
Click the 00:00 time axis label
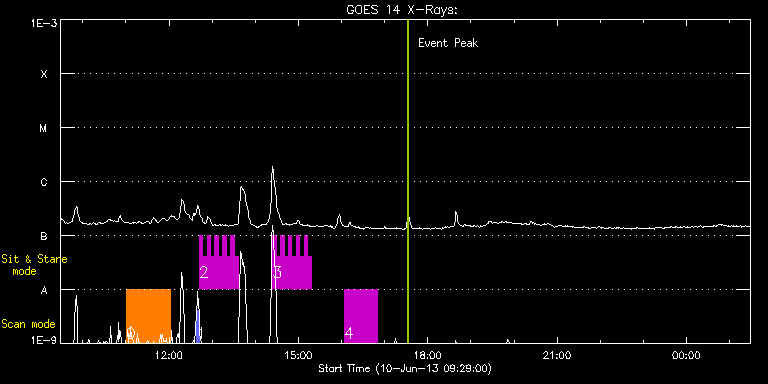[x=687, y=356]
